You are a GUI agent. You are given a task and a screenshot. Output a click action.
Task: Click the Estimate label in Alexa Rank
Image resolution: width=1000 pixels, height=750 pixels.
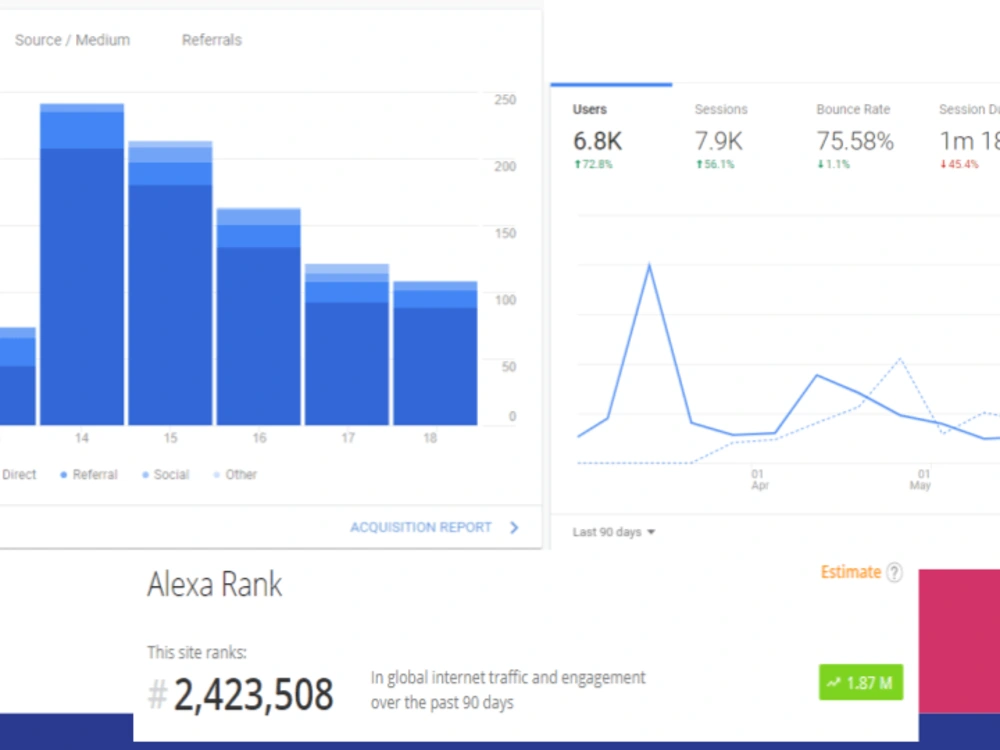[851, 572]
